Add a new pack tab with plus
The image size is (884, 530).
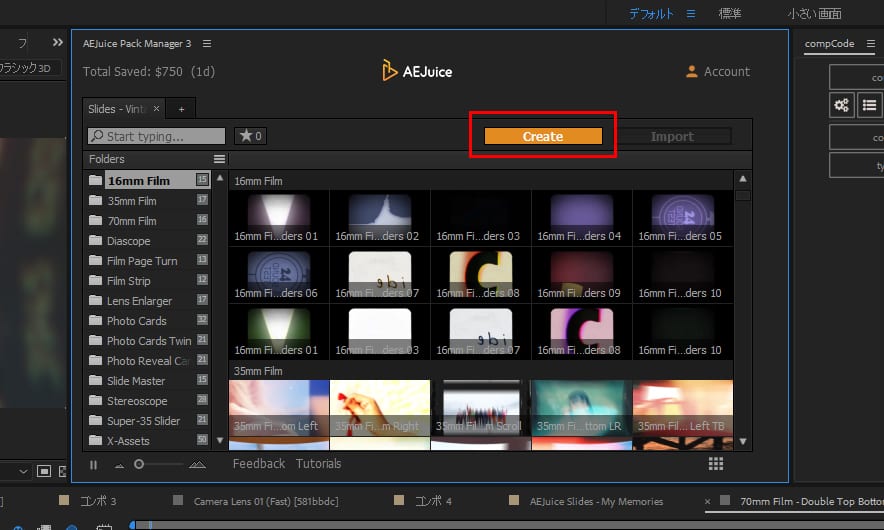tap(181, 108)
